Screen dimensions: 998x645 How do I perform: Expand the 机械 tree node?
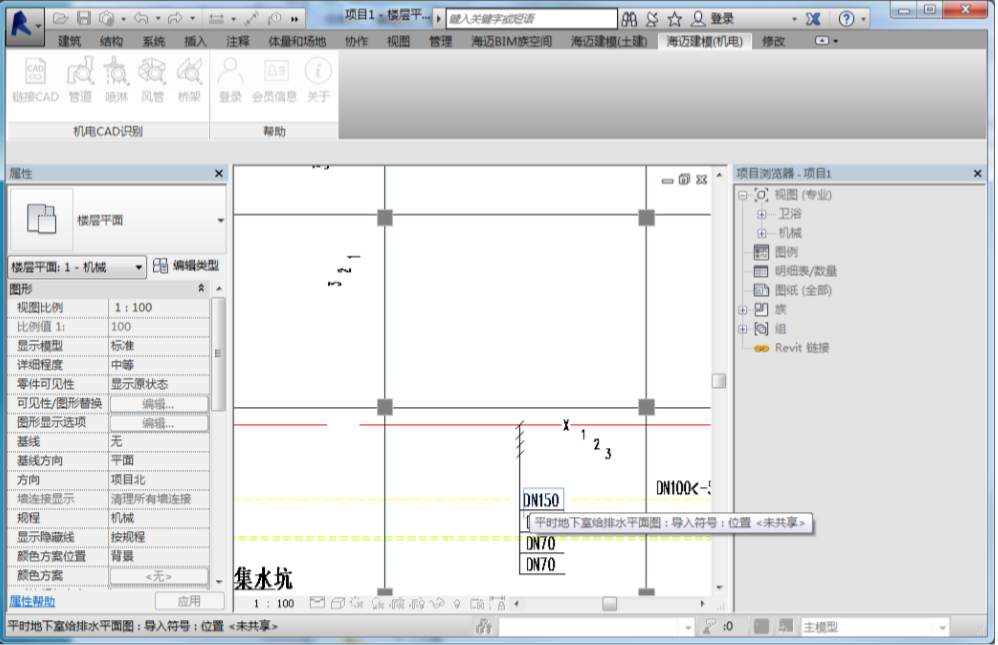(x=761, y=234)
